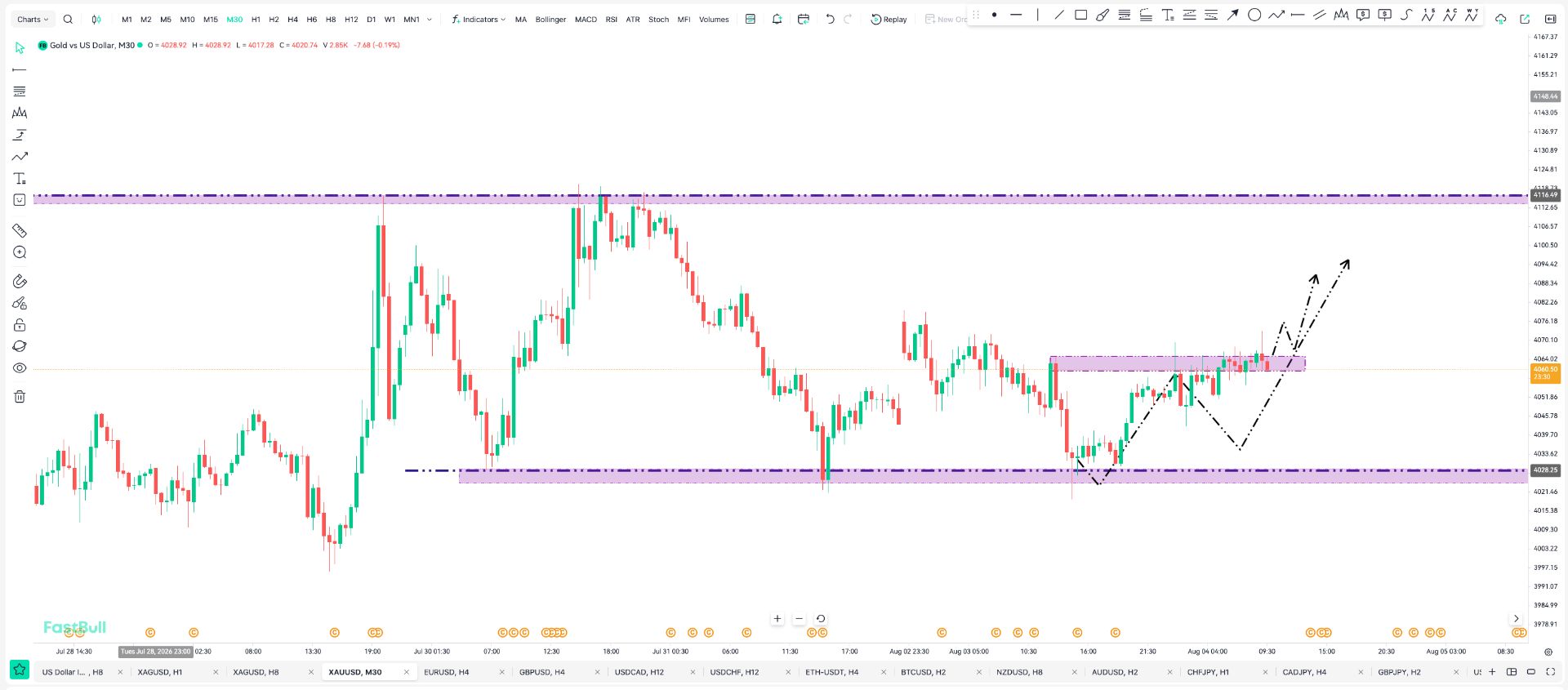Reset chart view with circular arrow
The image size is (1568, 690).
[x=821, y=619]
